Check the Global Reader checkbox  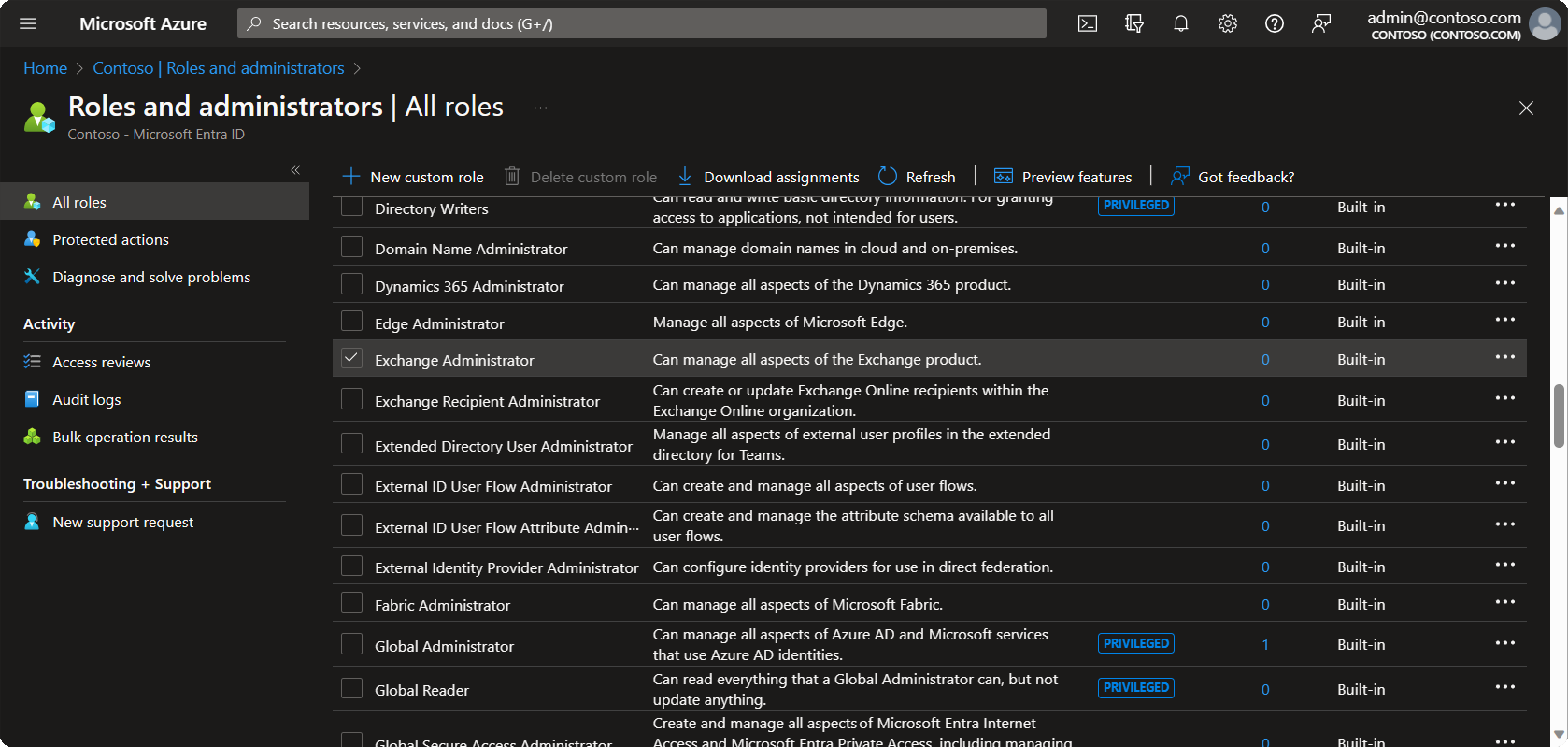click(x=351, y=689)
